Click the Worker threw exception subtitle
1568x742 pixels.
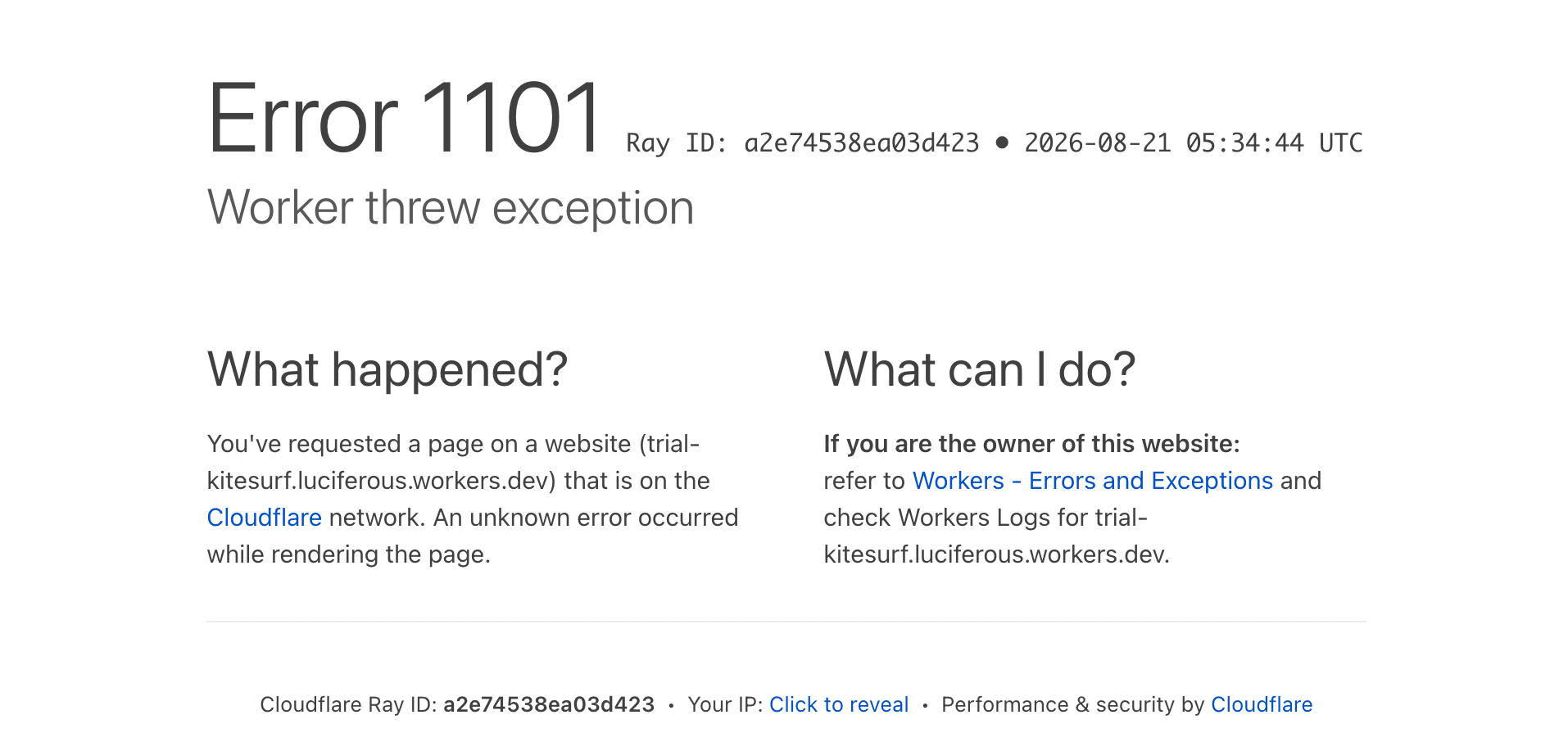point(451,208)
